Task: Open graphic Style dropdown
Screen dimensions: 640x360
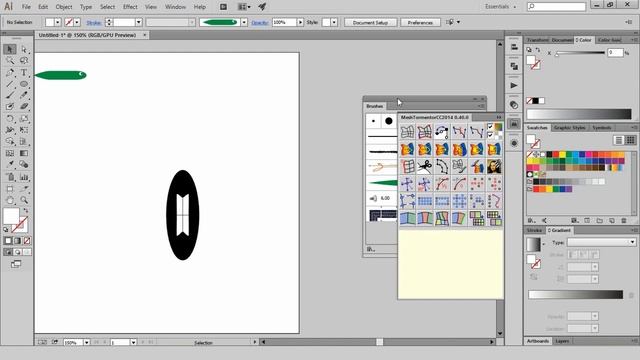Action: click(x=334, y=22)
